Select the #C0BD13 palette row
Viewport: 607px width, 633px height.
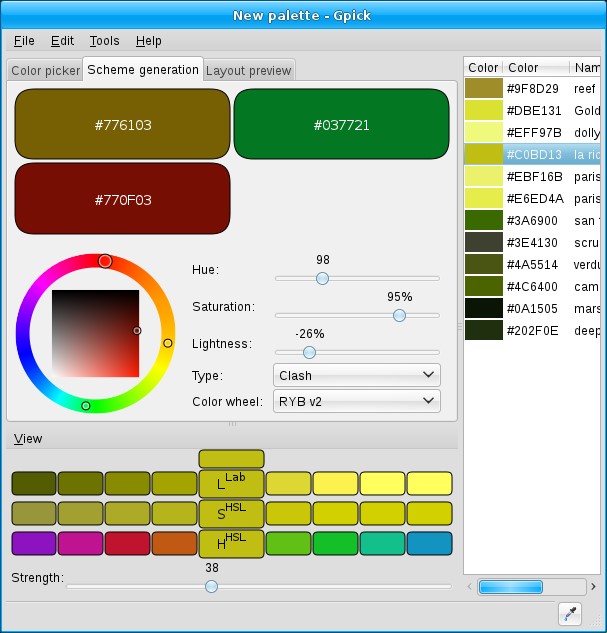[532, 155]
